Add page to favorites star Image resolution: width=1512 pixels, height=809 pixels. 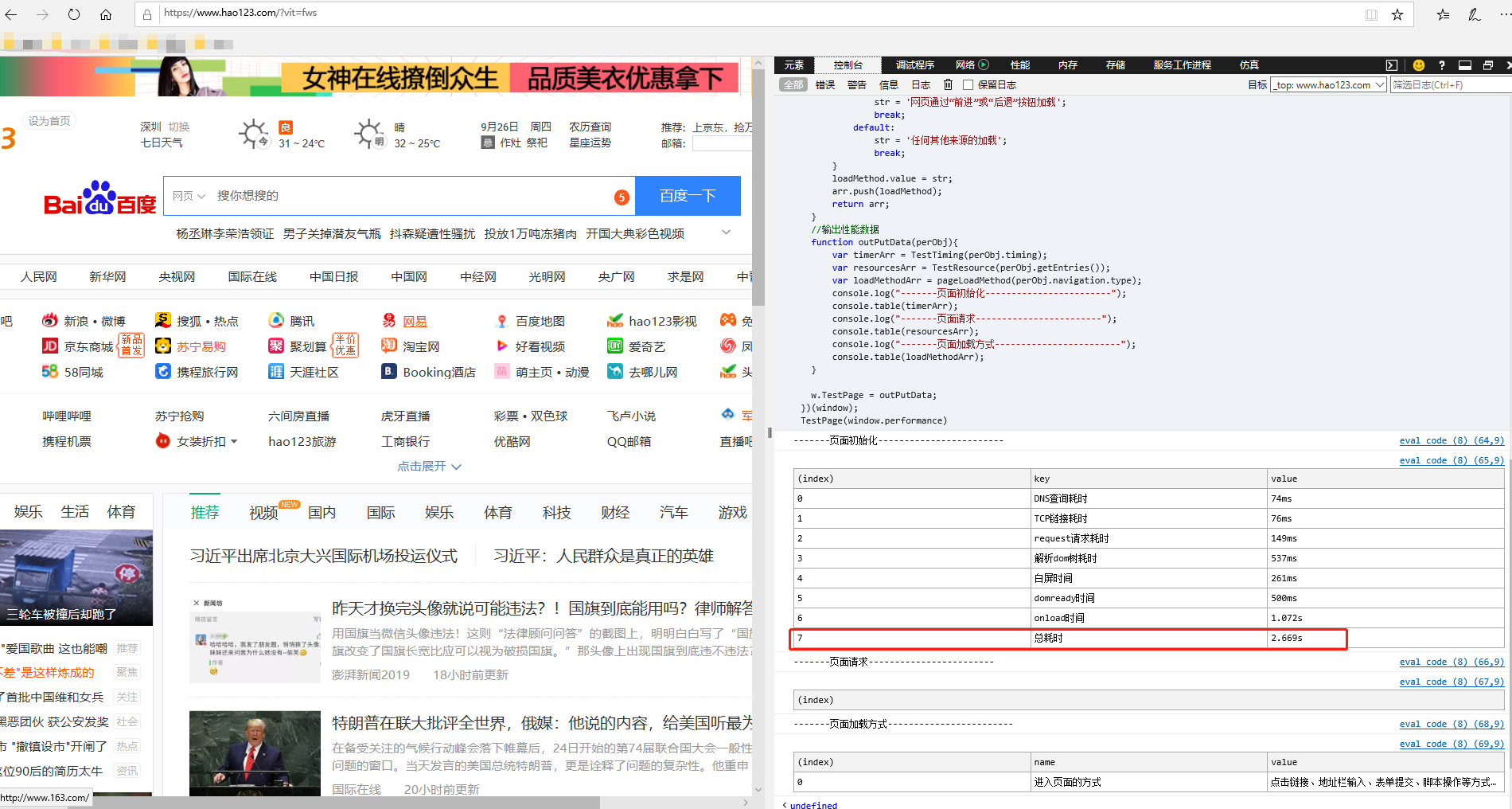[x=1397, y=14]
